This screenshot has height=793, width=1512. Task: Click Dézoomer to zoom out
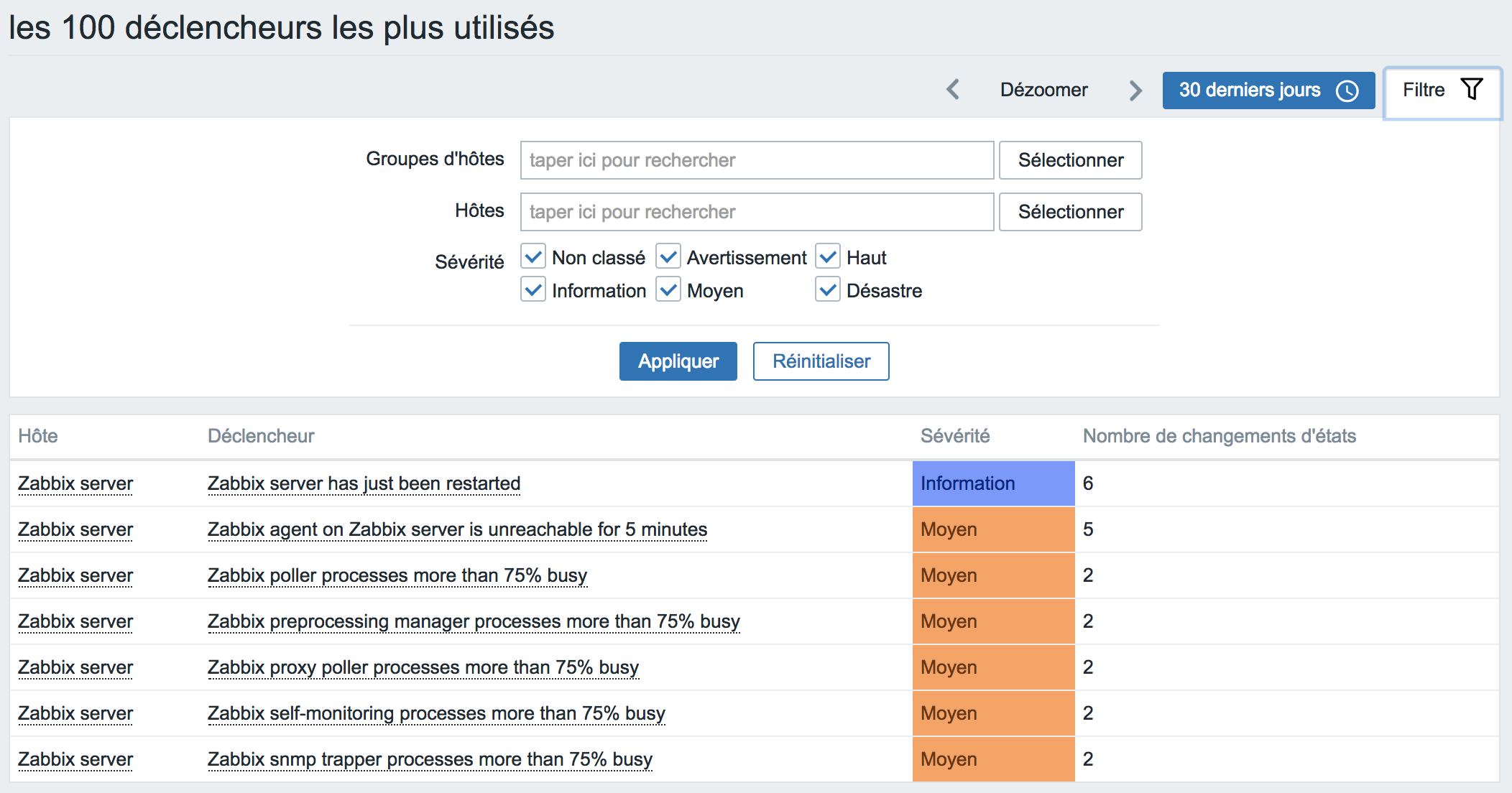(1043, 90)
